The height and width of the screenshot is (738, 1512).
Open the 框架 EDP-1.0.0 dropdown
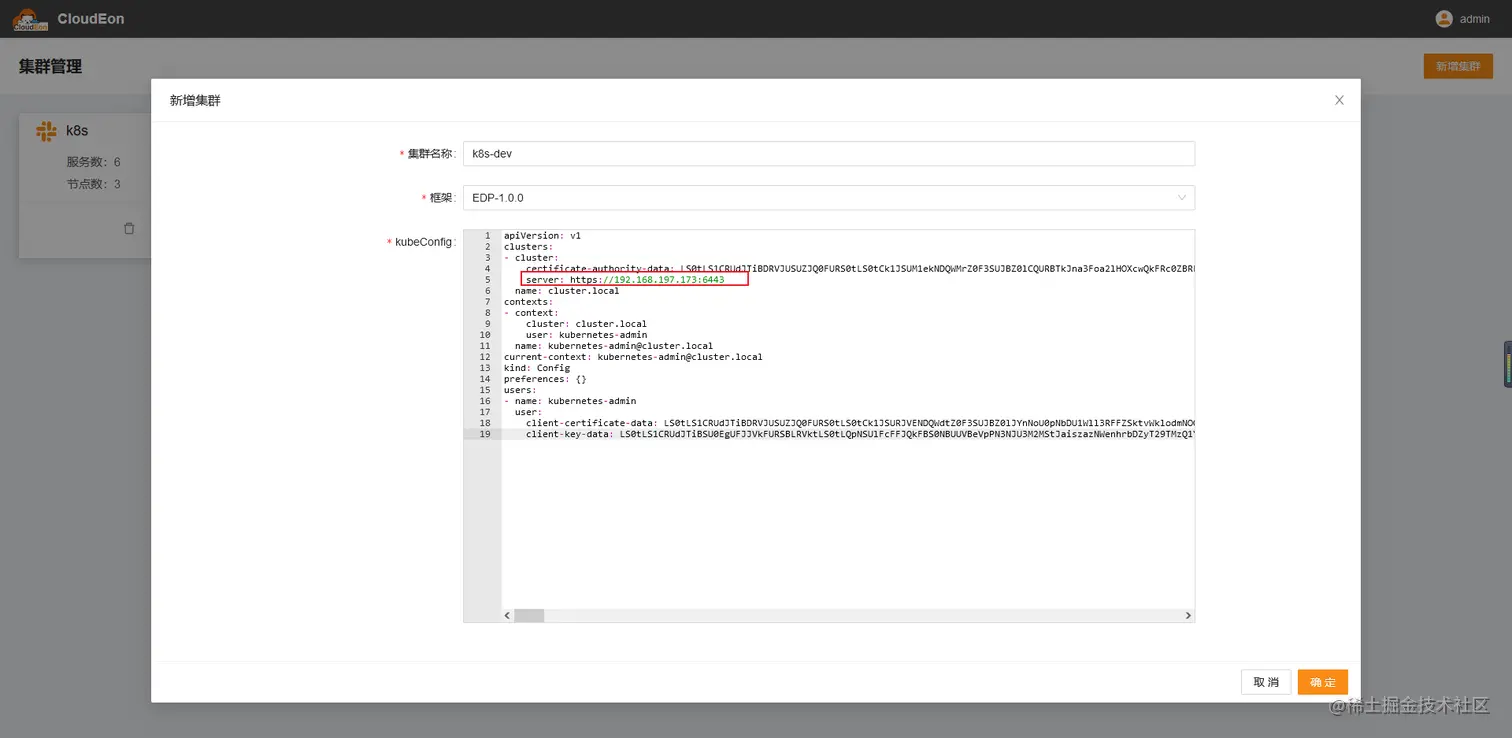[x=829, y=198]
